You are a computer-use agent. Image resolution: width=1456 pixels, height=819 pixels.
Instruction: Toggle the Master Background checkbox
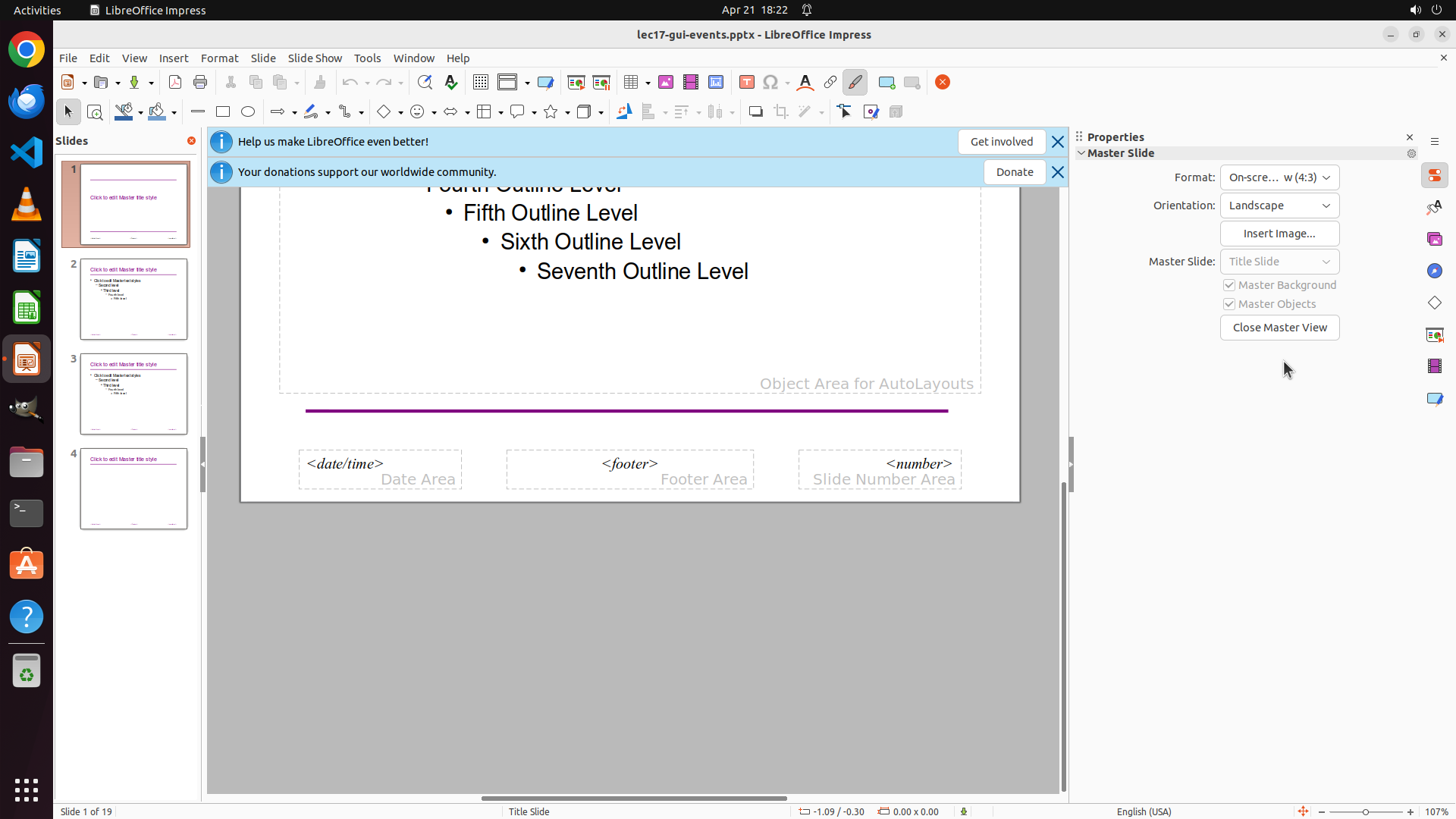pos(1229,285)
